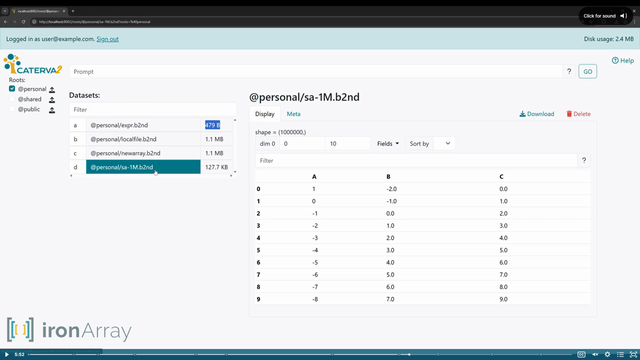Open video chapters list
Image resolution: width=640 pixels, height=360 pixels.
620,354
